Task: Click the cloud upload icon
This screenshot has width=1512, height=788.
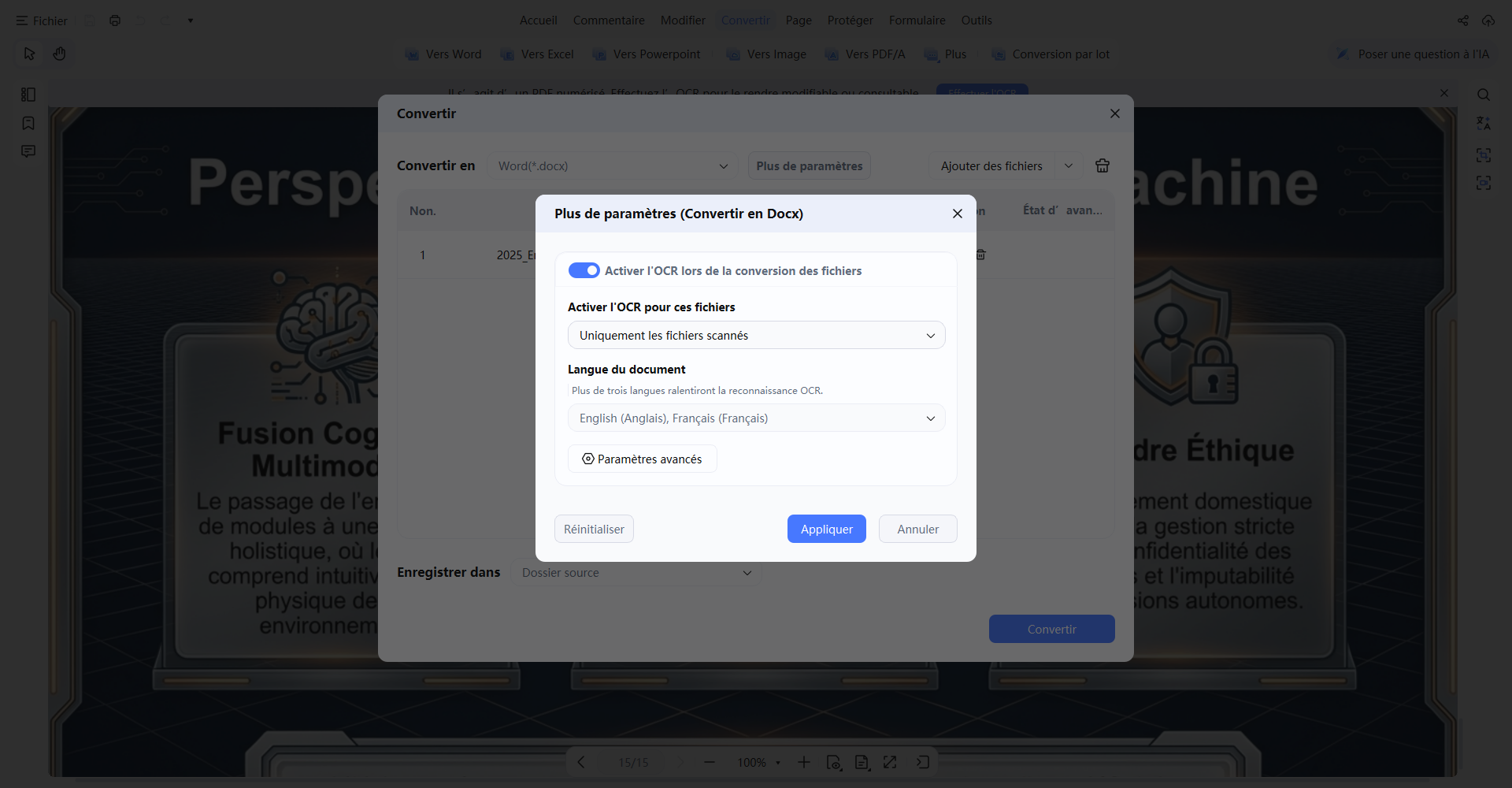Action: point(1488,20)
